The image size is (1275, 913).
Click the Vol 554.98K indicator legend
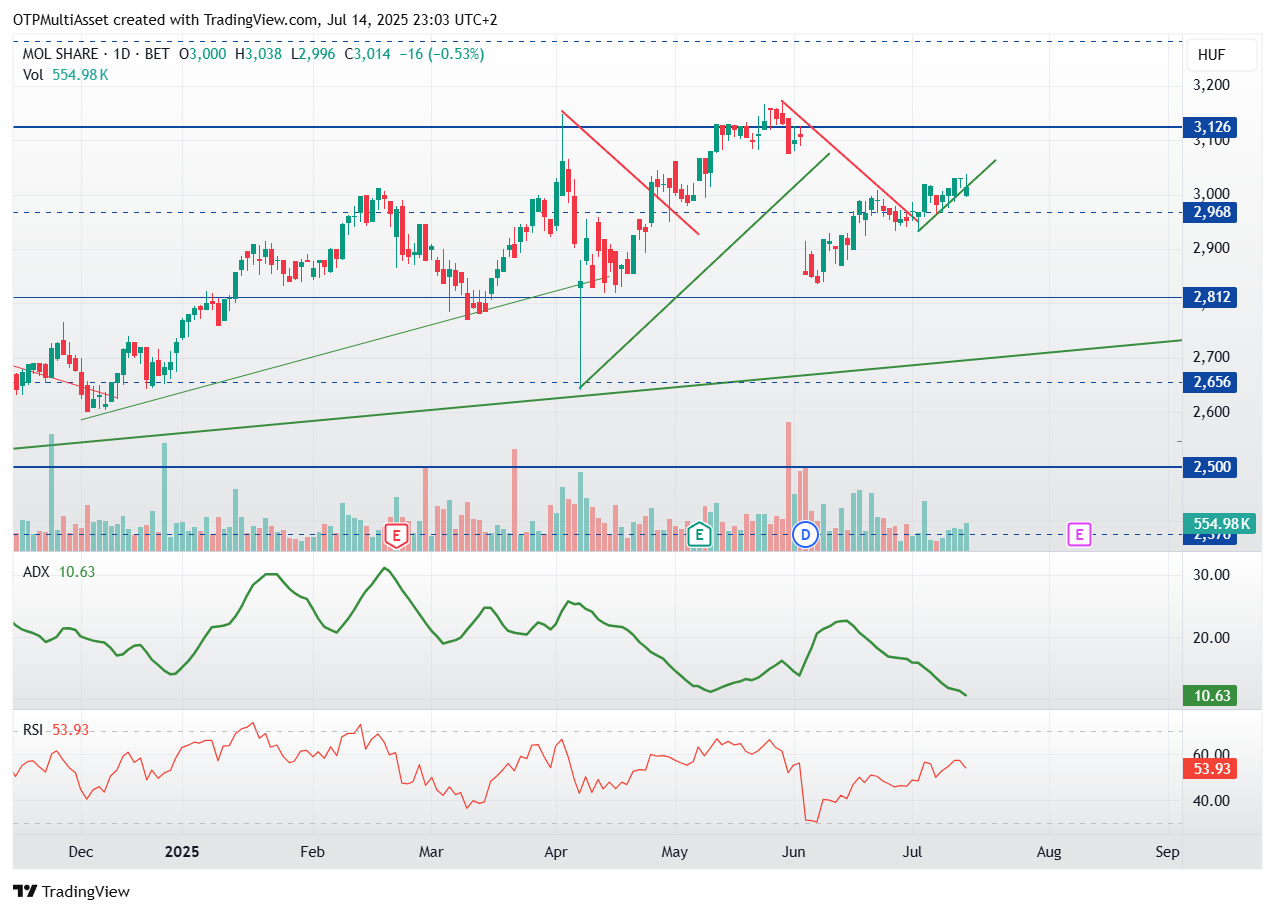(66, 74)
